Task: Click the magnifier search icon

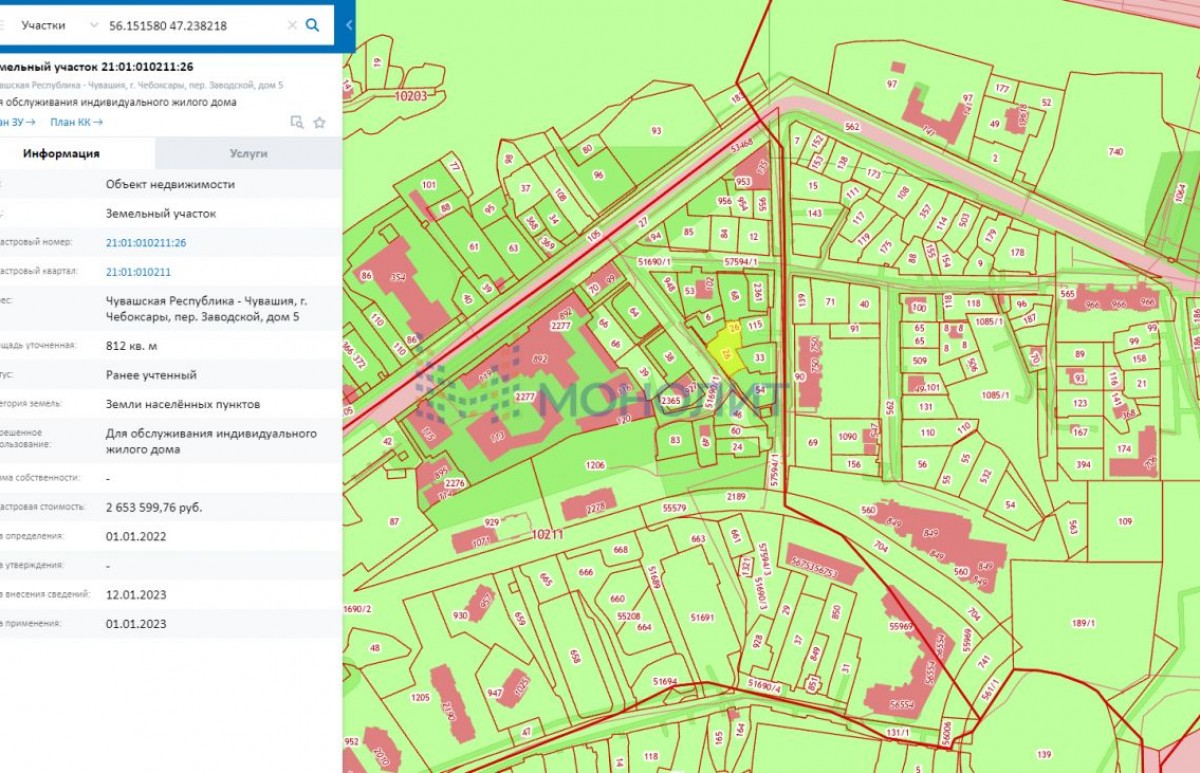Action: tap(312, 25)
